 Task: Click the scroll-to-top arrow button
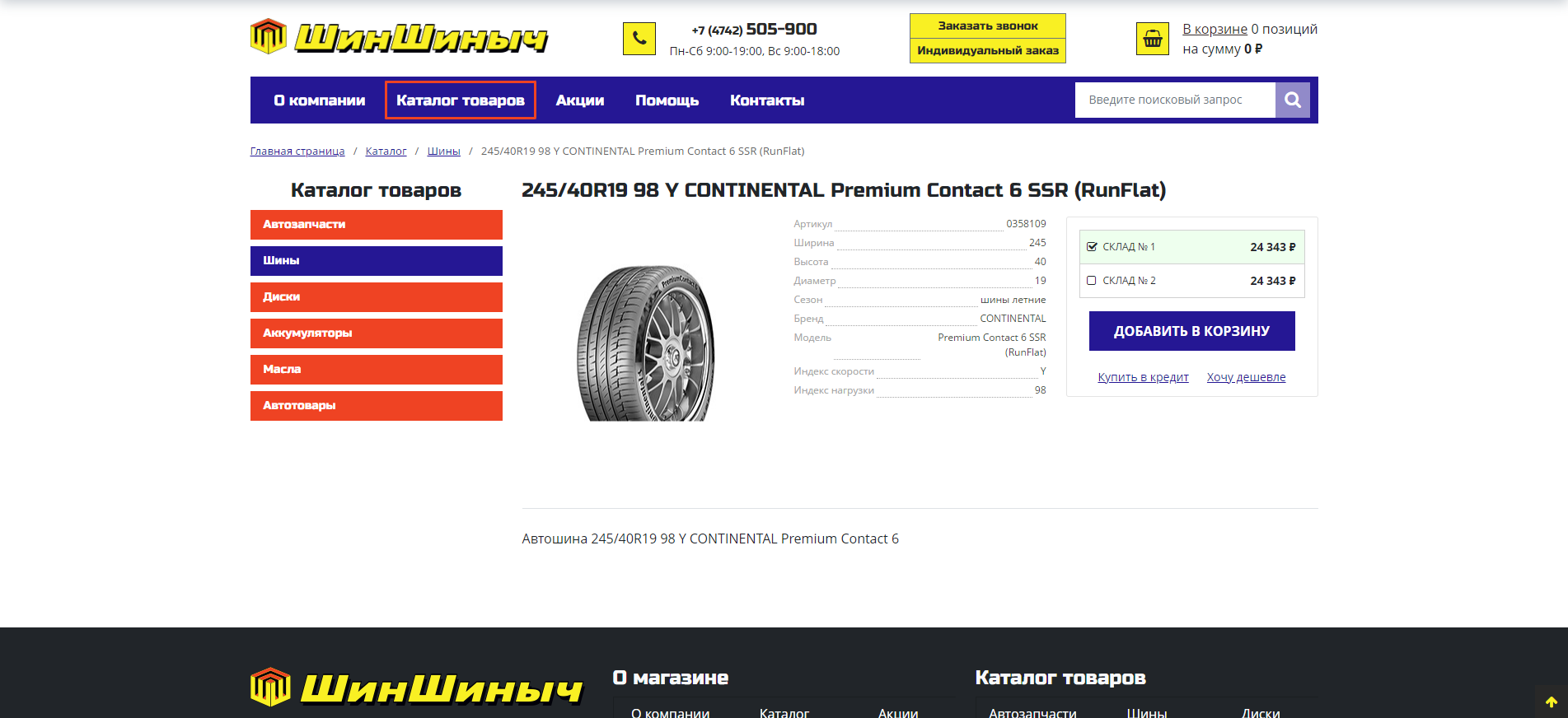[1551, 702]
